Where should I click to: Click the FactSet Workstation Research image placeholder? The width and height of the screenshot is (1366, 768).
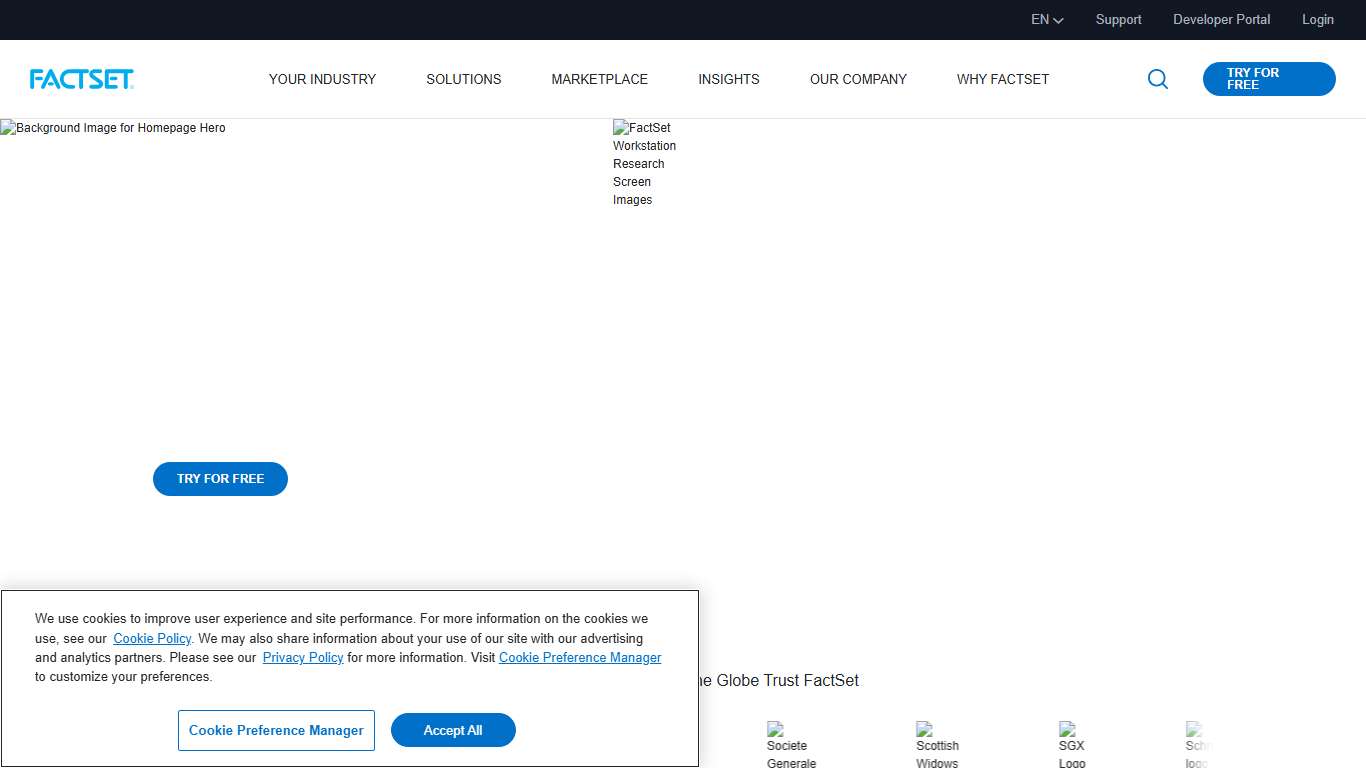[x=620, y=128]
